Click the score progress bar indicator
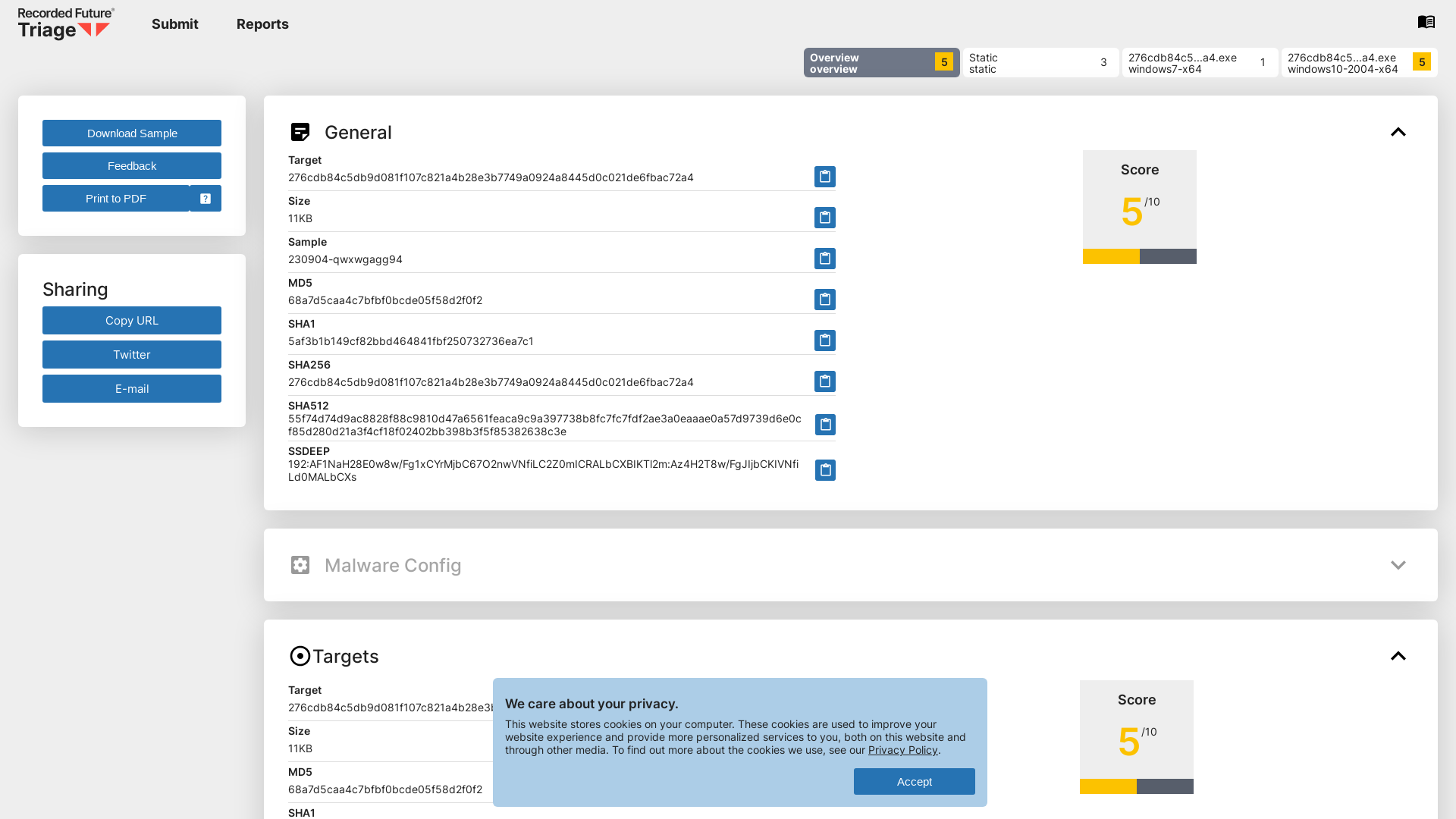The image size is (1456, 819). point(1140,256)
